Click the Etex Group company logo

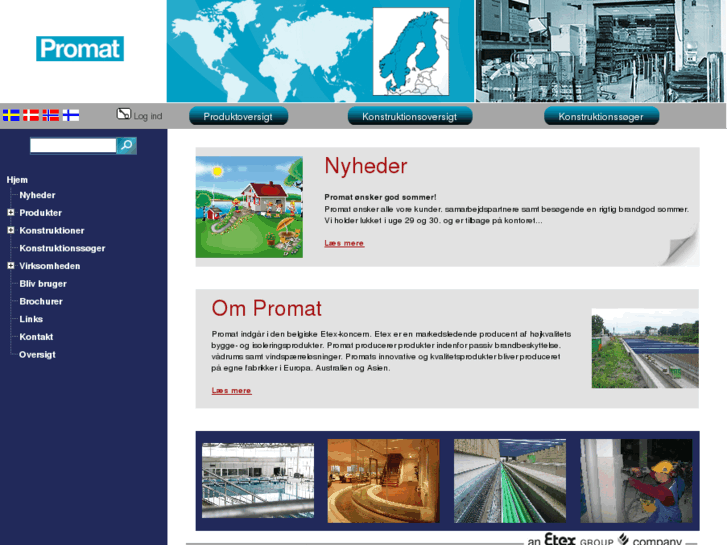(x=605, y=540)
